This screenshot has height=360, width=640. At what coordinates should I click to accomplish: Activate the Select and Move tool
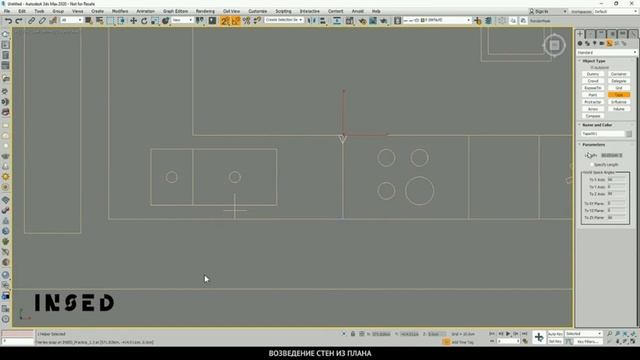pos(133,20)
